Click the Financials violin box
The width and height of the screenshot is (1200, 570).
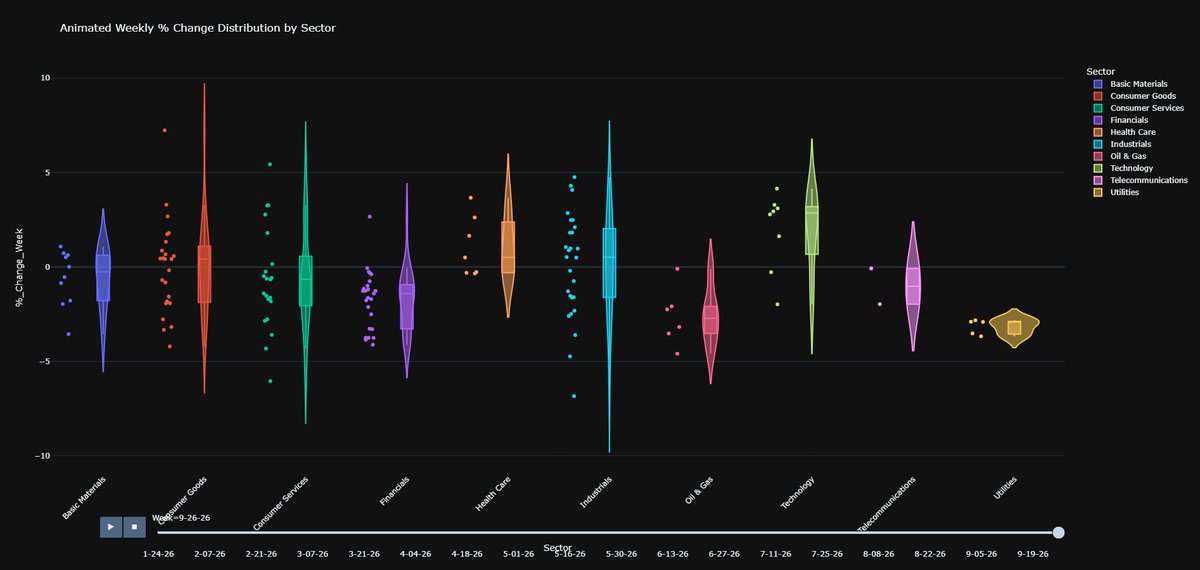coord(407,306)
